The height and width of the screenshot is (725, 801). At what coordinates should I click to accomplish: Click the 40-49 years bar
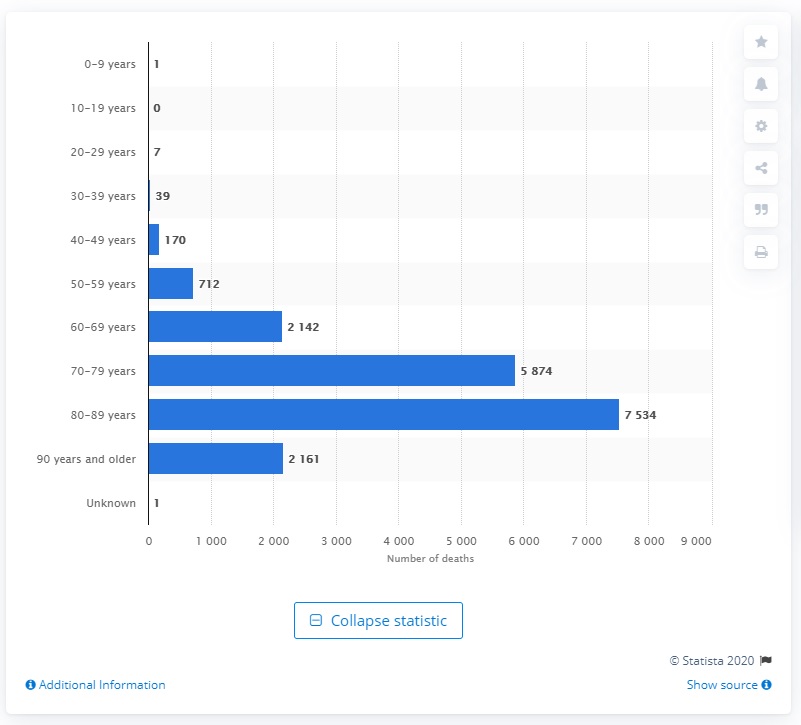coord(154,240)
